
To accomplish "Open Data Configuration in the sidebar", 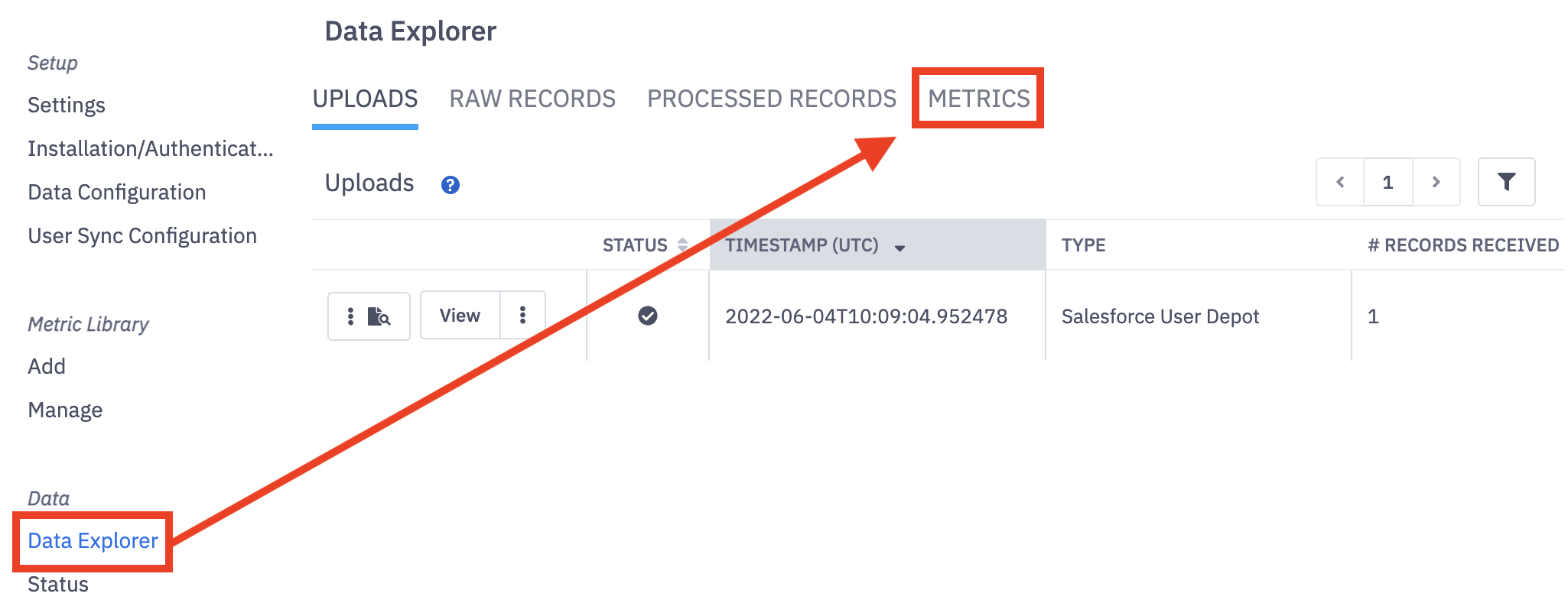I will coord(116,192).
